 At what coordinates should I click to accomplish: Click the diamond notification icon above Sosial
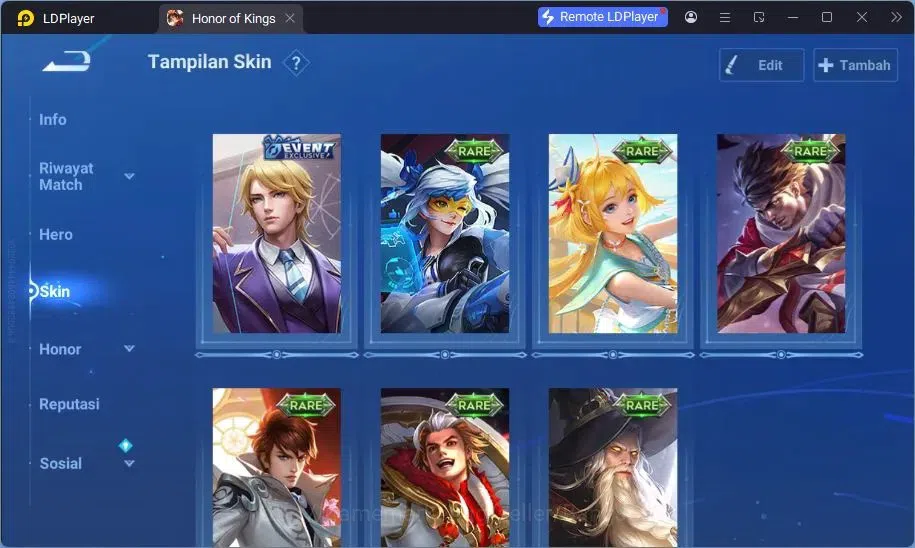coord(125,445)
